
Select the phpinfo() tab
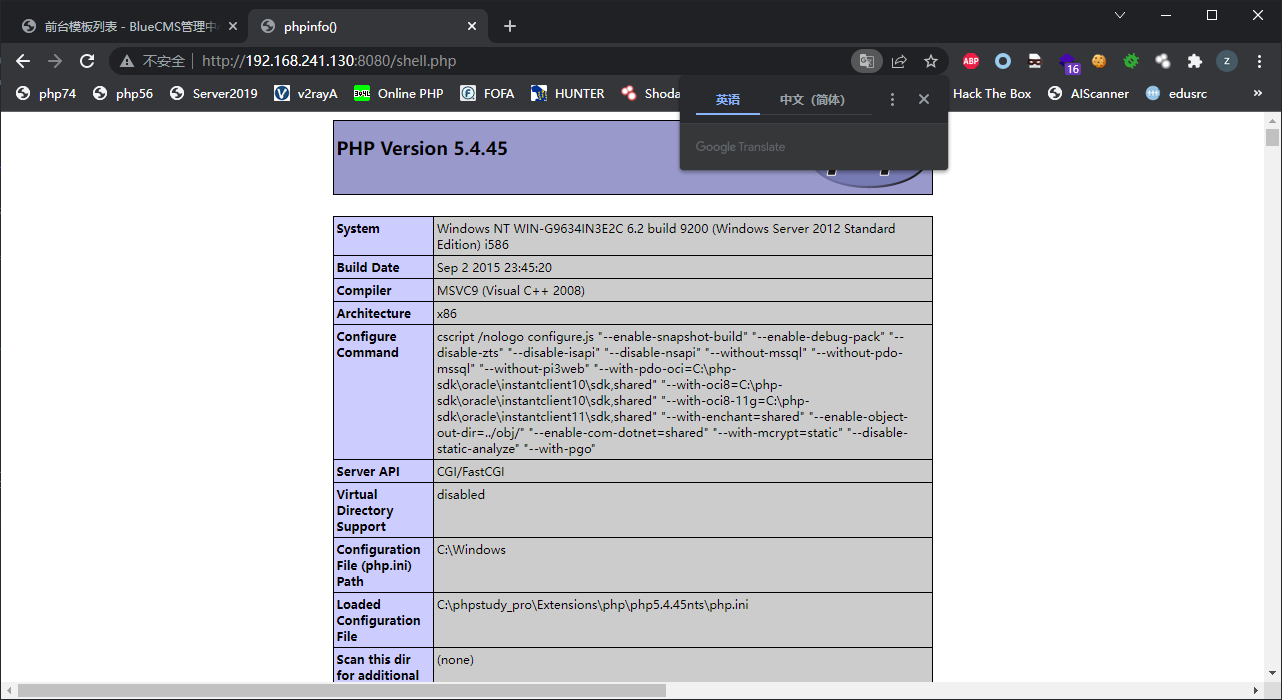click(x=368, y=27)
